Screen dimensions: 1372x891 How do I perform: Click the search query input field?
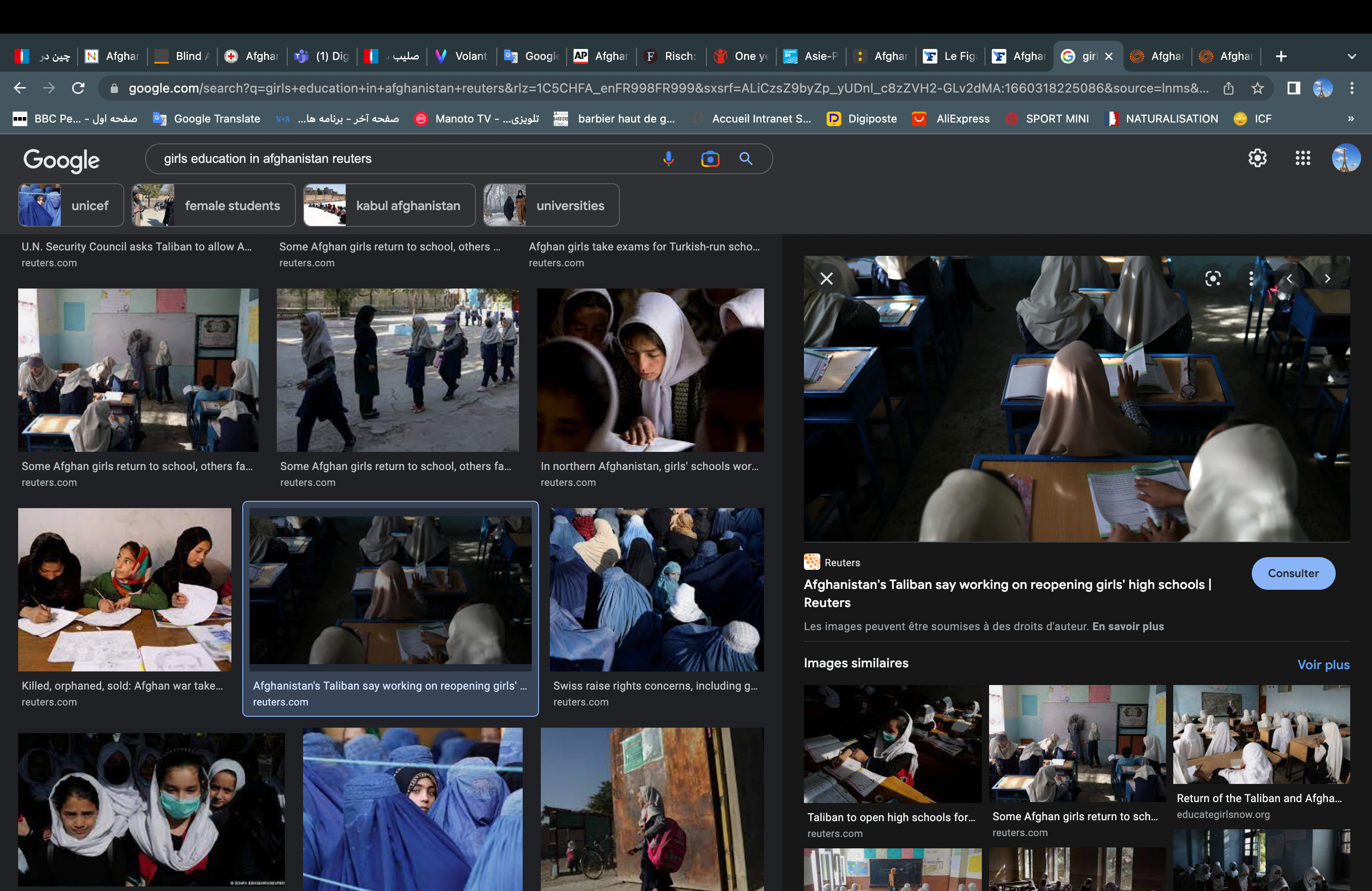[403, 158]
